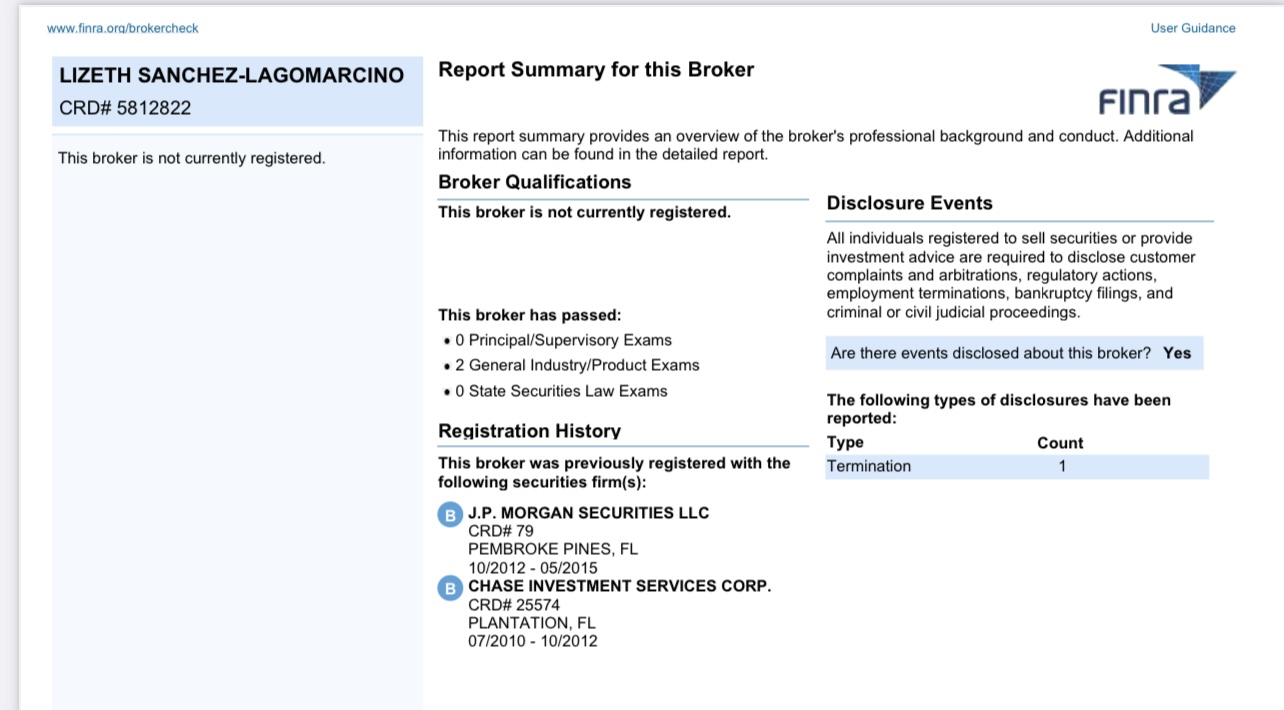Click the Are there events disclosed question
Image resolution: width=1284 pixels, height=710 pixels.
click(x=991, y=353)
